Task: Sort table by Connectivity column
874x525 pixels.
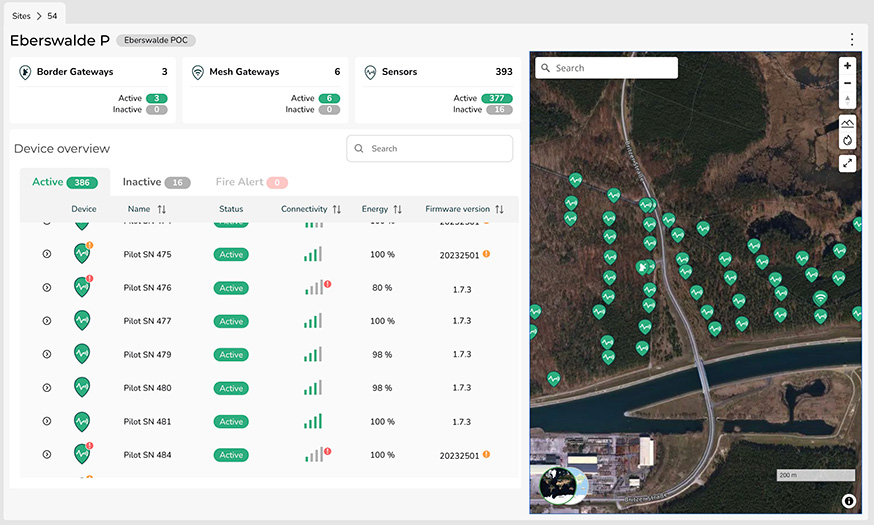Action: point(336,209)
